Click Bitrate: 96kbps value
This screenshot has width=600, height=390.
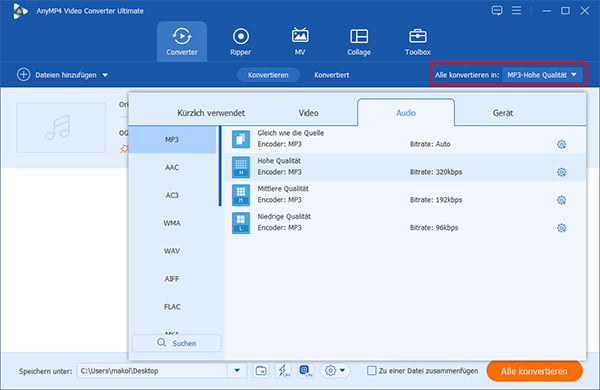click(434, 228)
